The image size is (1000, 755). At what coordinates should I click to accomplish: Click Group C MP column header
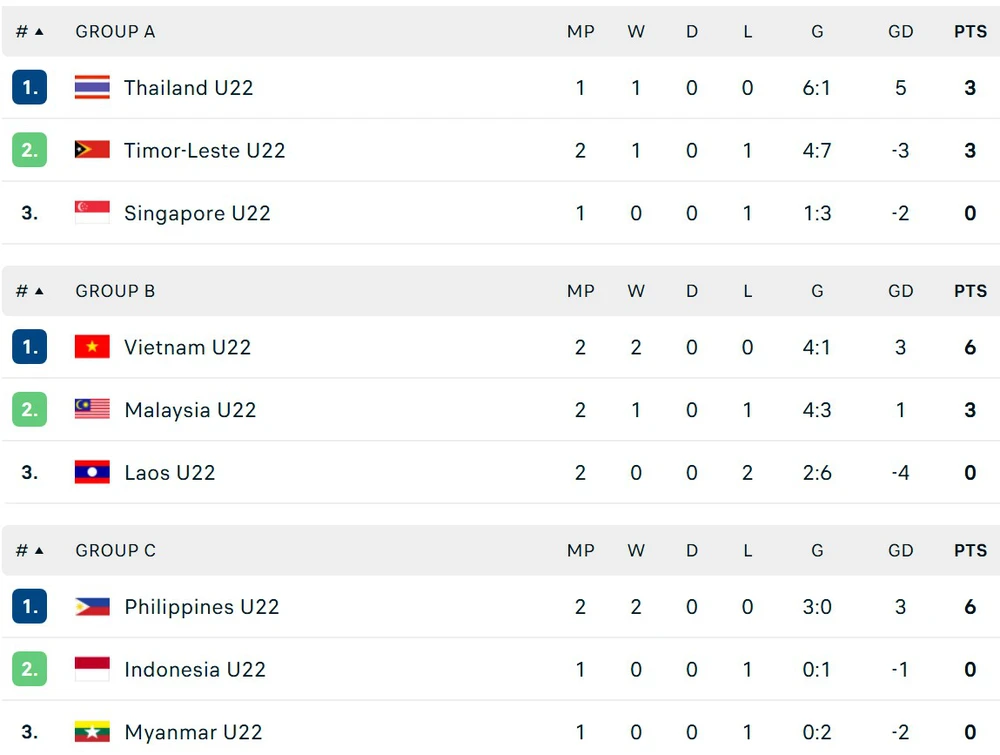click(x=580, y=551)
